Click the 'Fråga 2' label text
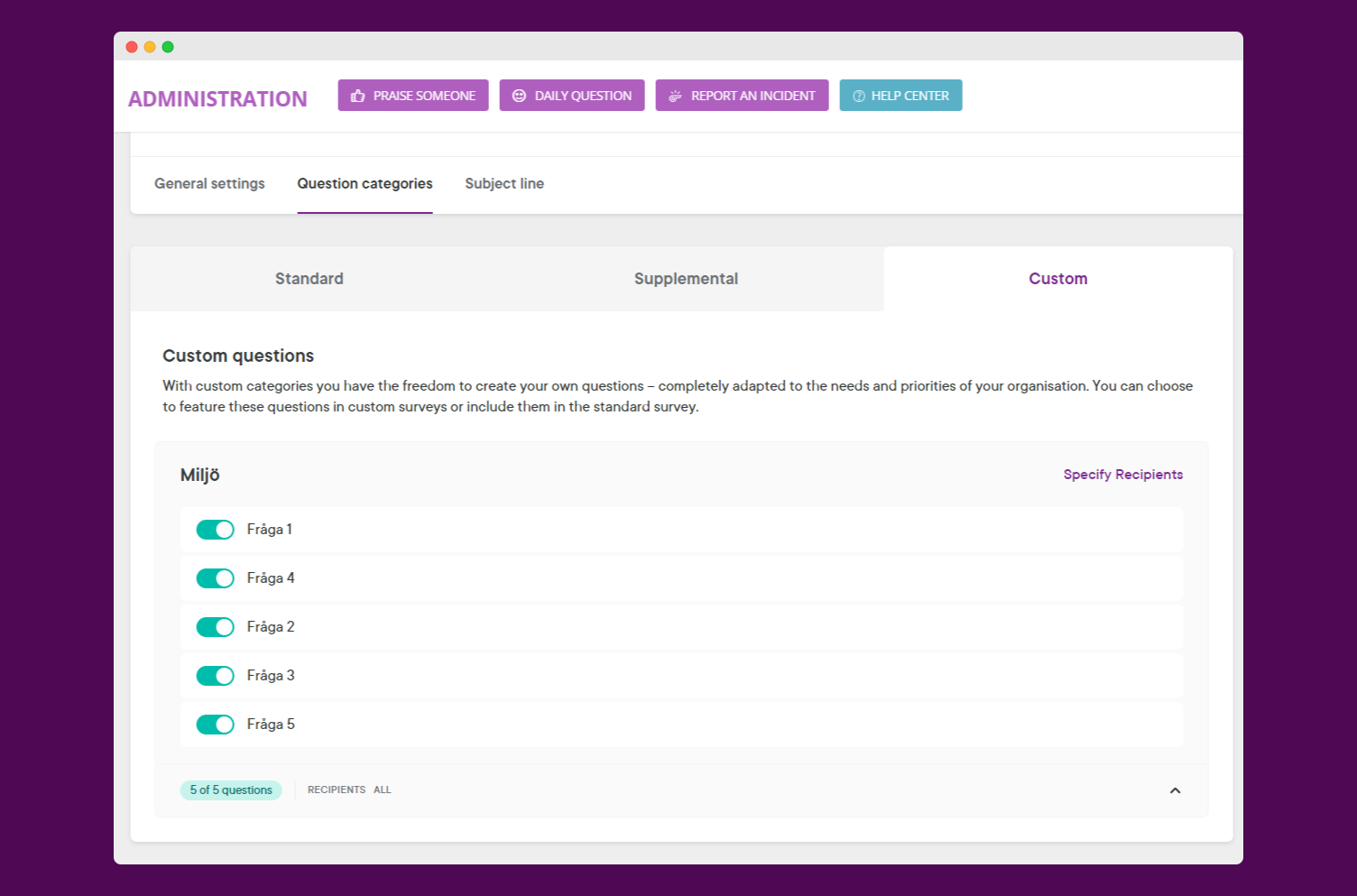 click(271, 627)
